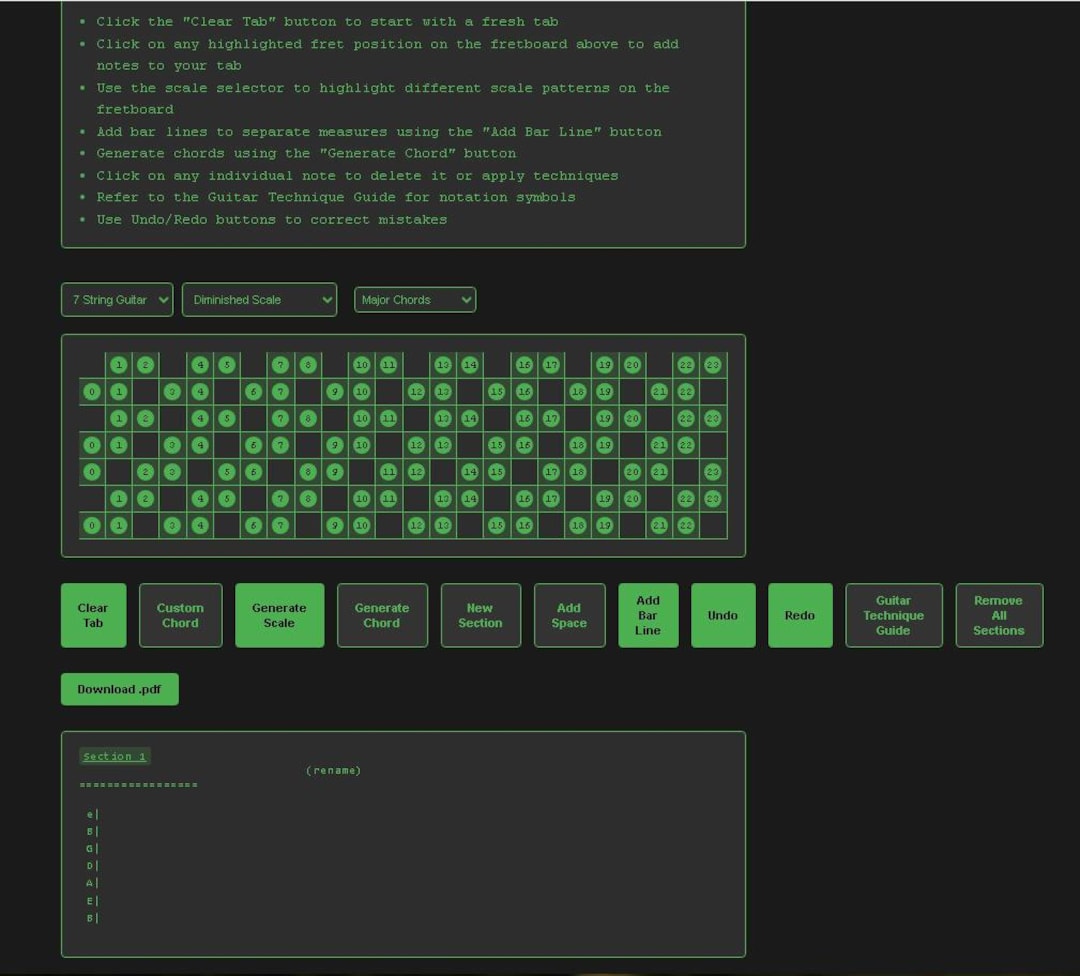Click the open string 0 marker on lowest string
The width and height of the screenshot is (1080, 976).
coord(91,525)
